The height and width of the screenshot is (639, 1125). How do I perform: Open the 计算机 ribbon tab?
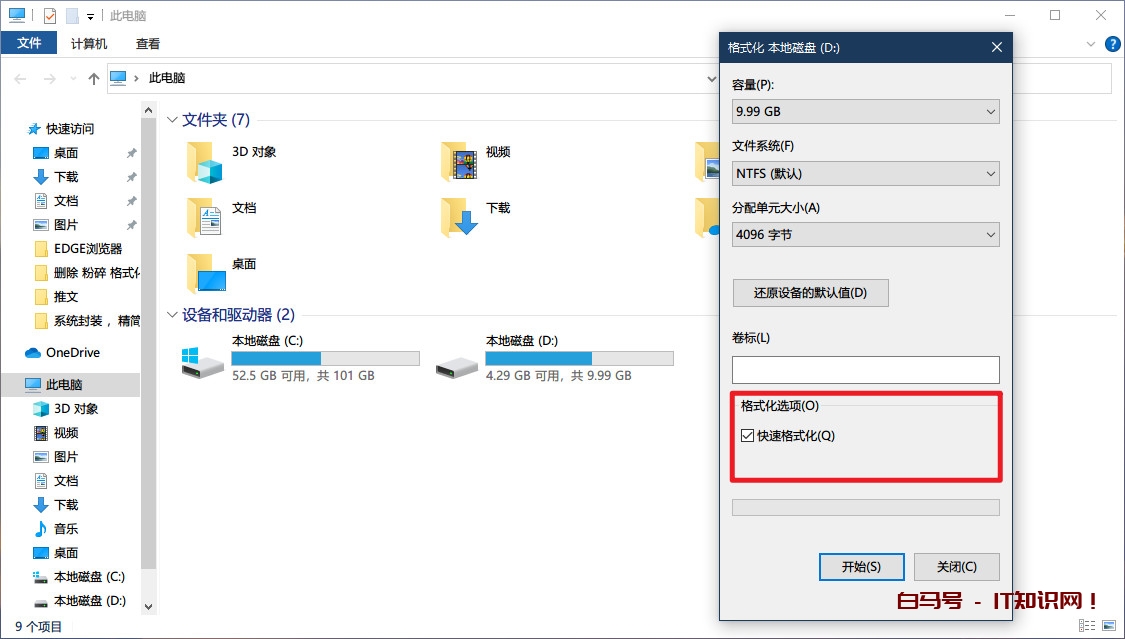click(89, 44)
